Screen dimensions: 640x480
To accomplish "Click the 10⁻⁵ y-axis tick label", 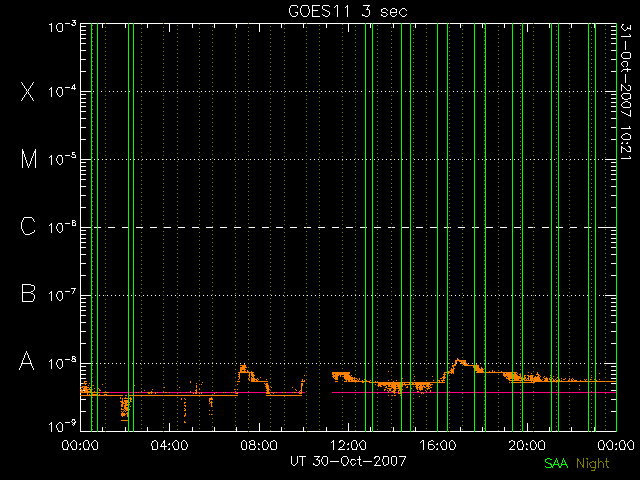I will (x=62, y=160).
